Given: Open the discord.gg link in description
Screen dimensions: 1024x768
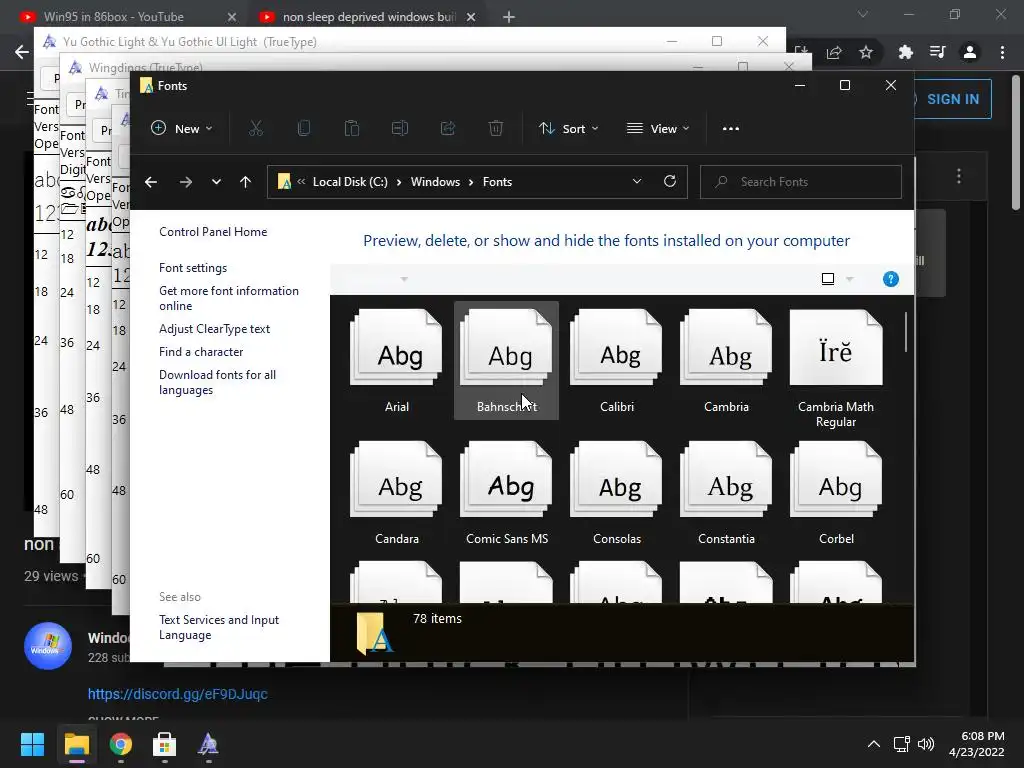Looking at the screenshot, I should pyautogui.click(x=178, y=694).
